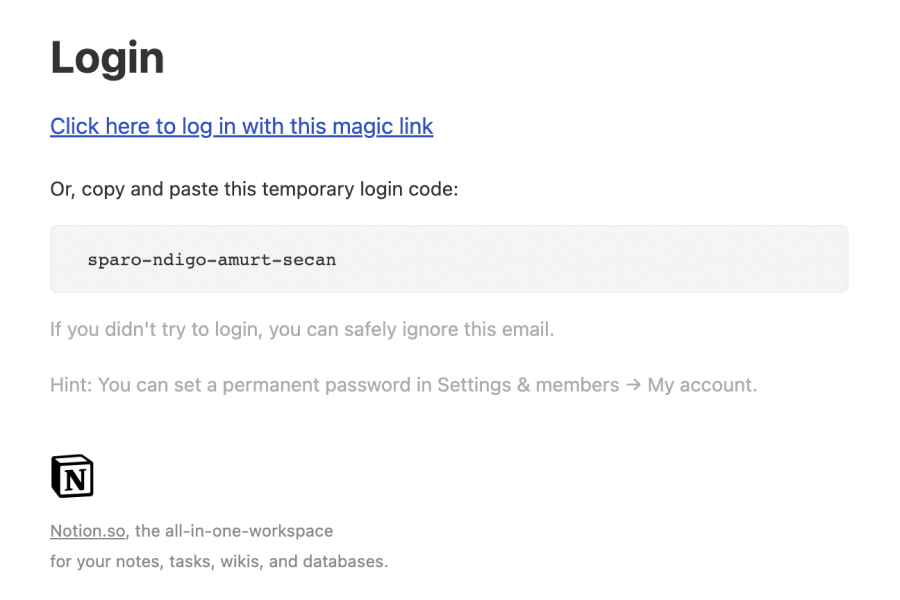
Task: Click the word "Hint" in the gray text
Action: pyautogui.click(x=69, y=385)
